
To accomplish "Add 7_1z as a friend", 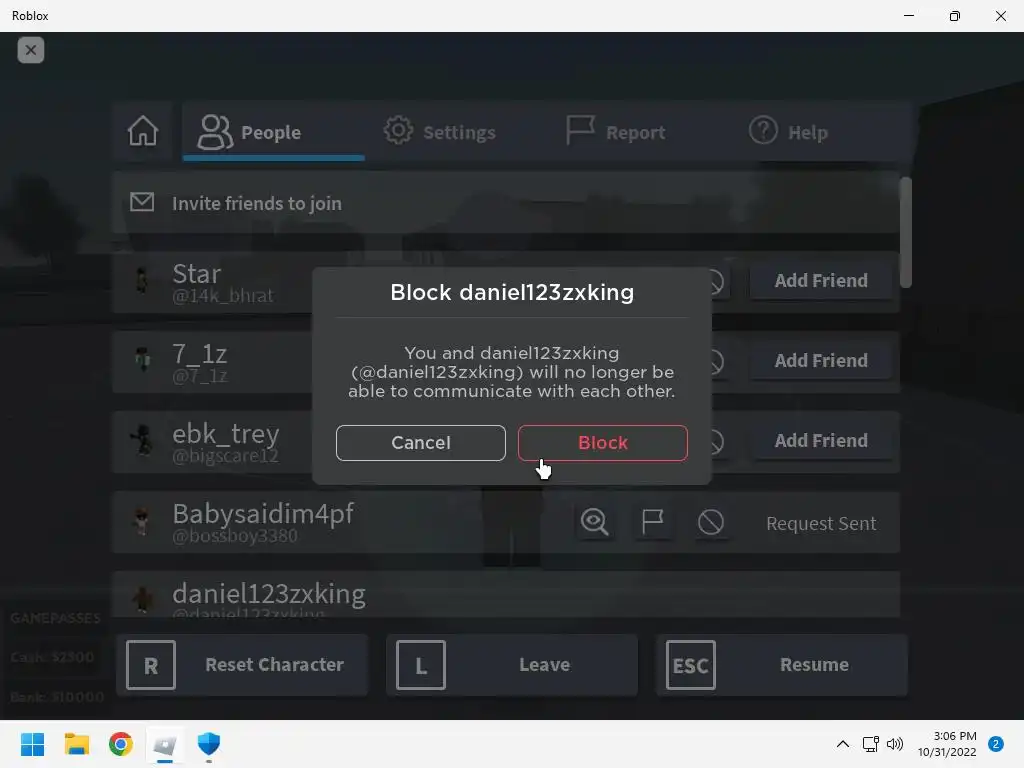I will point(821,360).
